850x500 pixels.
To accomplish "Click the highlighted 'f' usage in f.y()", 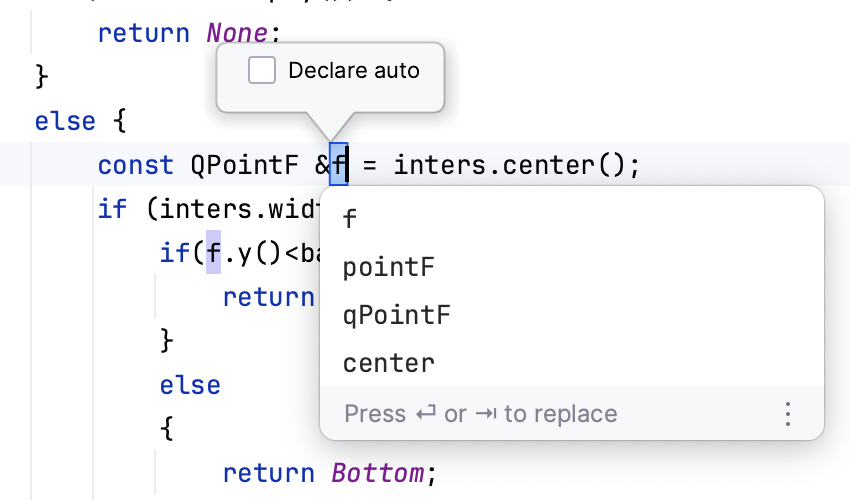I will pos(213,251).
